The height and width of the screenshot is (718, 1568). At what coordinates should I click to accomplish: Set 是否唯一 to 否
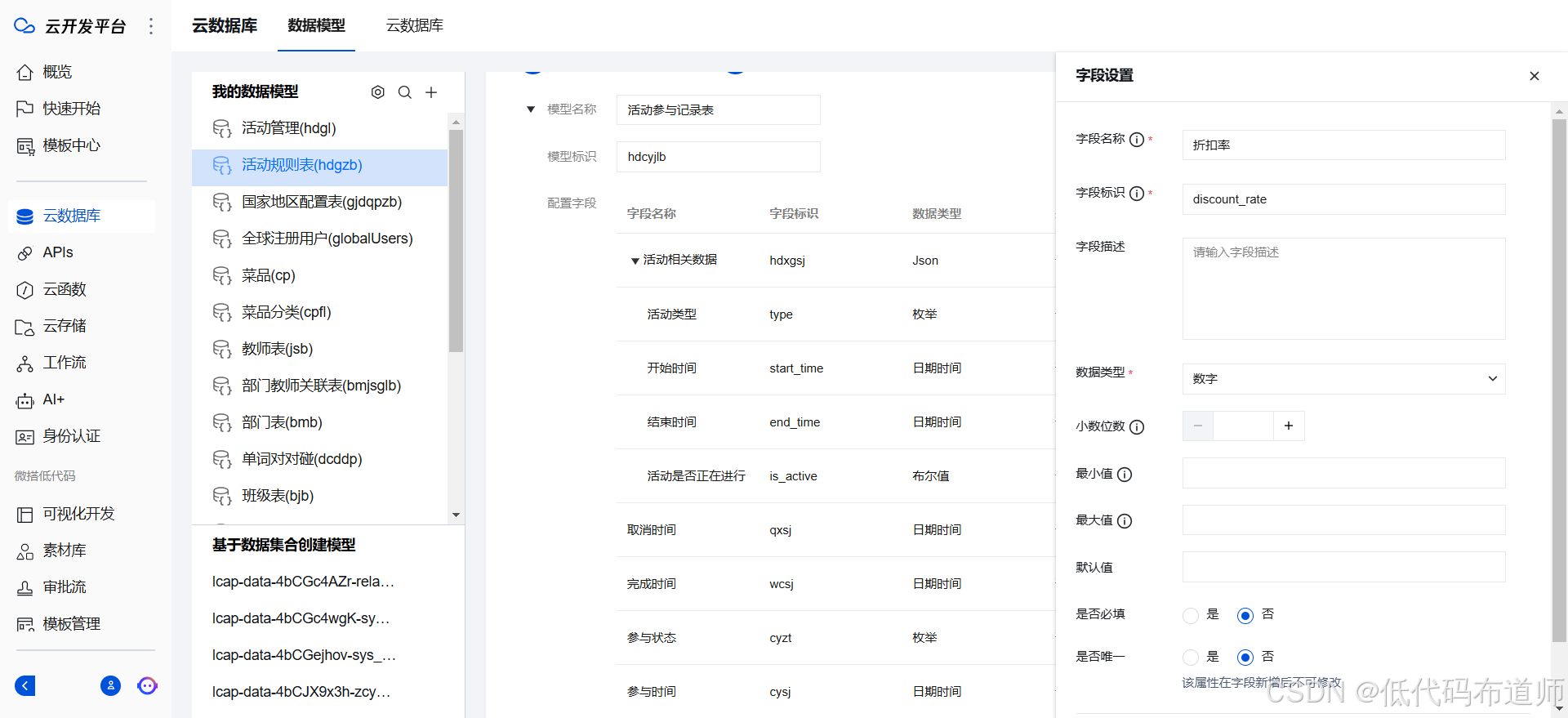point(1245,657)
